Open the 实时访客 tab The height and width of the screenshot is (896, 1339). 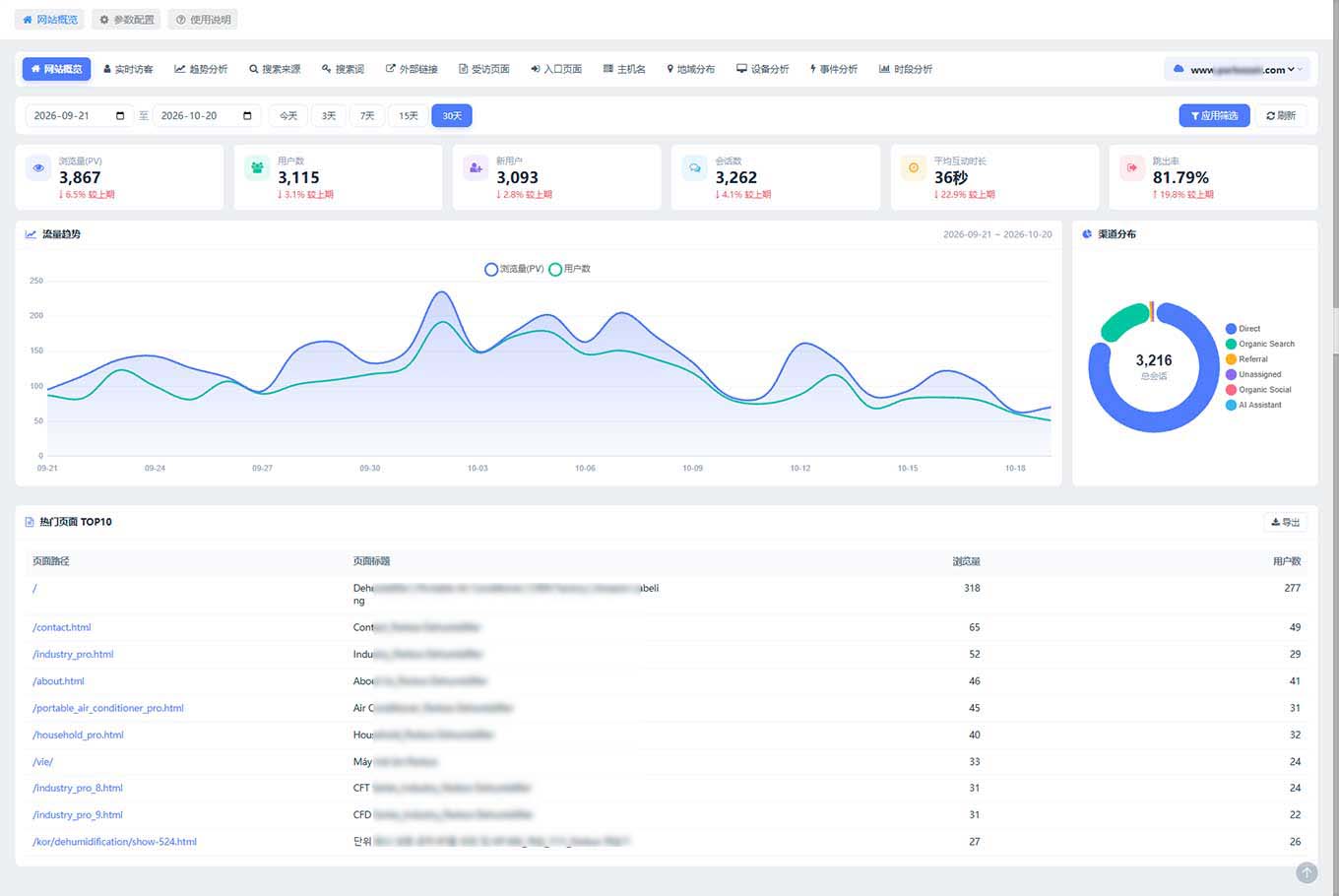(128, 69)
